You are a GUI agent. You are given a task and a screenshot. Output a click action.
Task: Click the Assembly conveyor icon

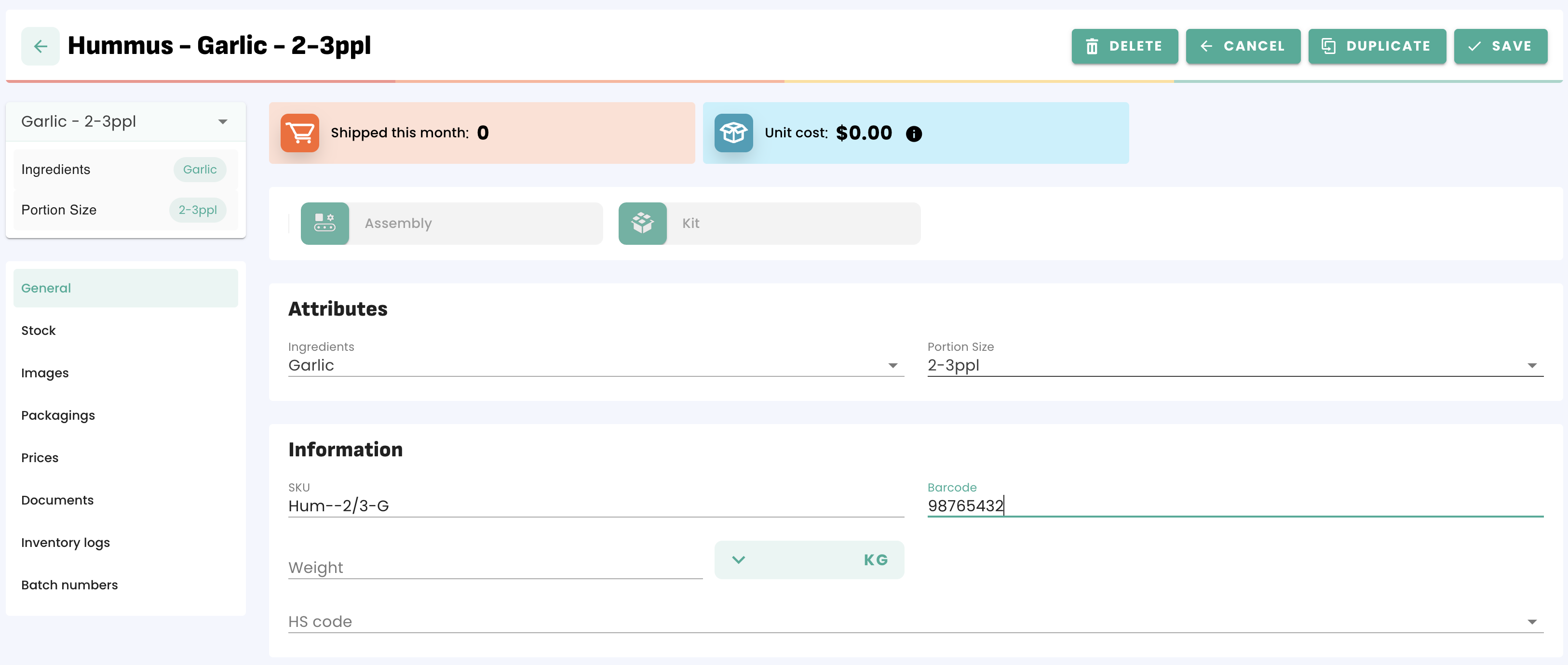coord(324,223)
